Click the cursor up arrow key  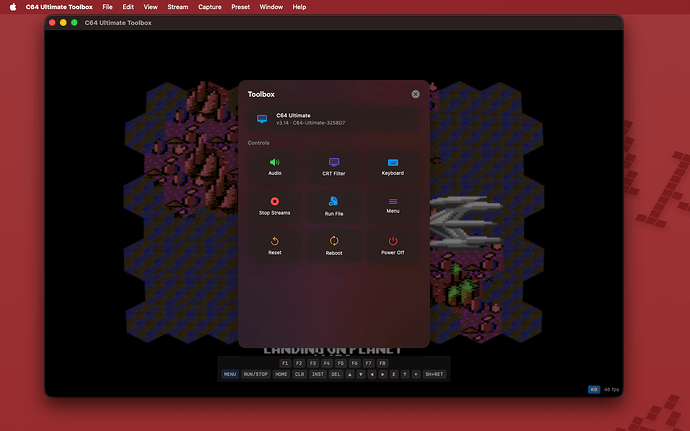coord(350,374)
